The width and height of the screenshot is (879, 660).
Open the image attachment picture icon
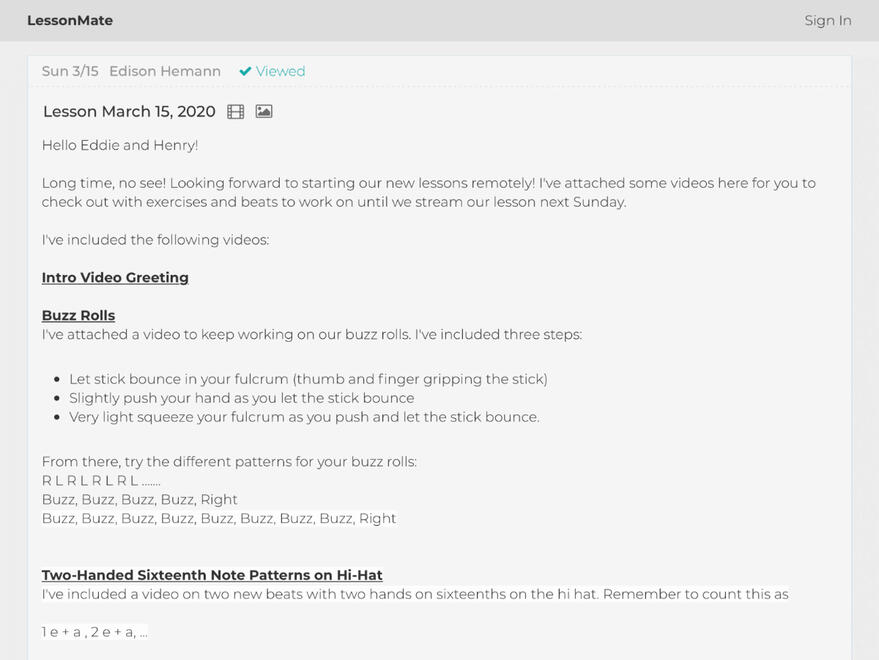point(264,112)
